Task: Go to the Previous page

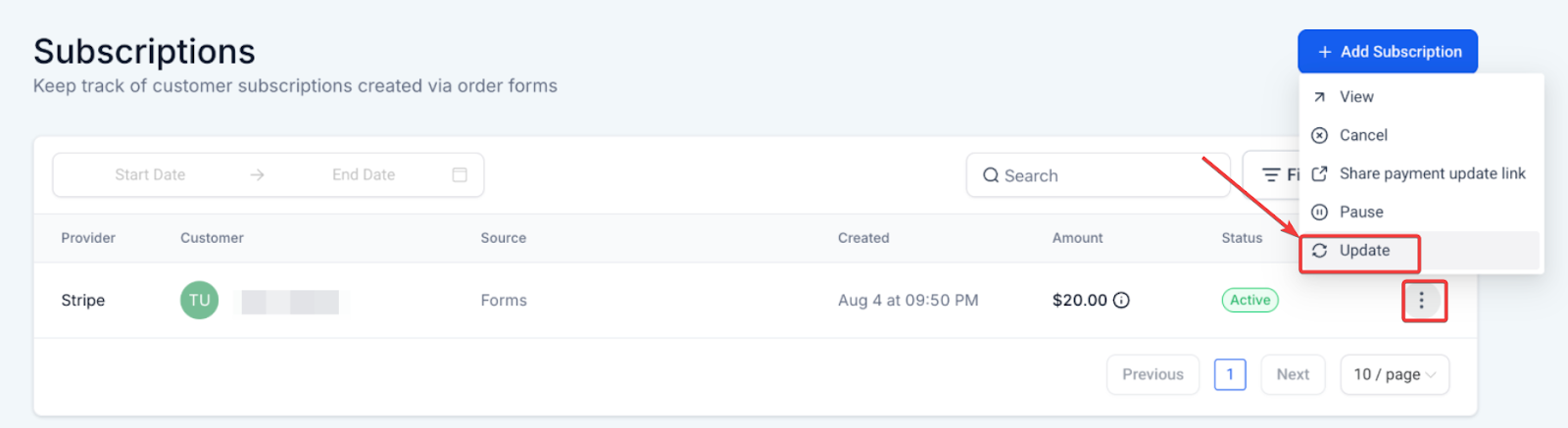Action: (1152, 375)
